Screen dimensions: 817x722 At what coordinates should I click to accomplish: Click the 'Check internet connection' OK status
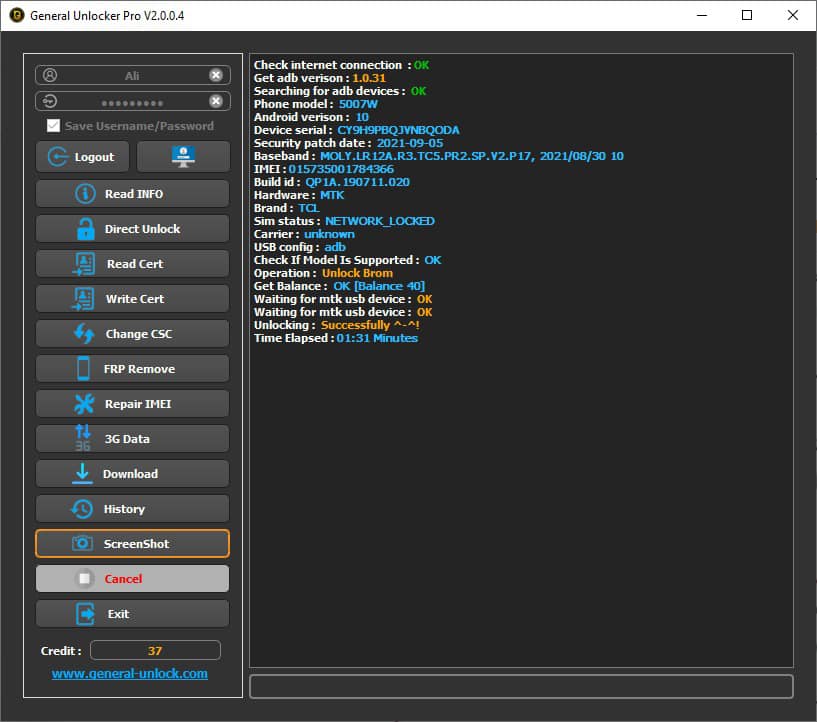[422, 65]
